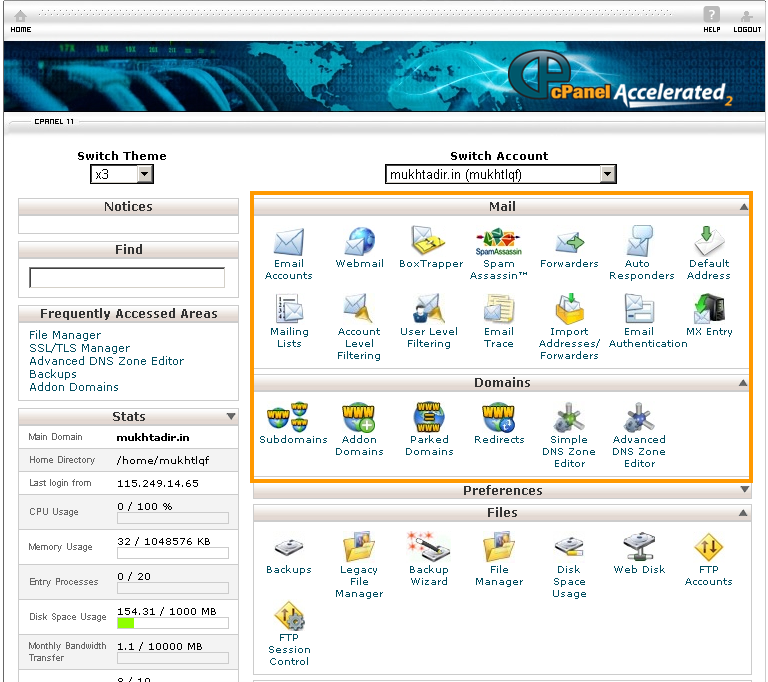Open the SSL/TLS Manager link
This screenshot has height=682, width=768.
pos(79,348)
